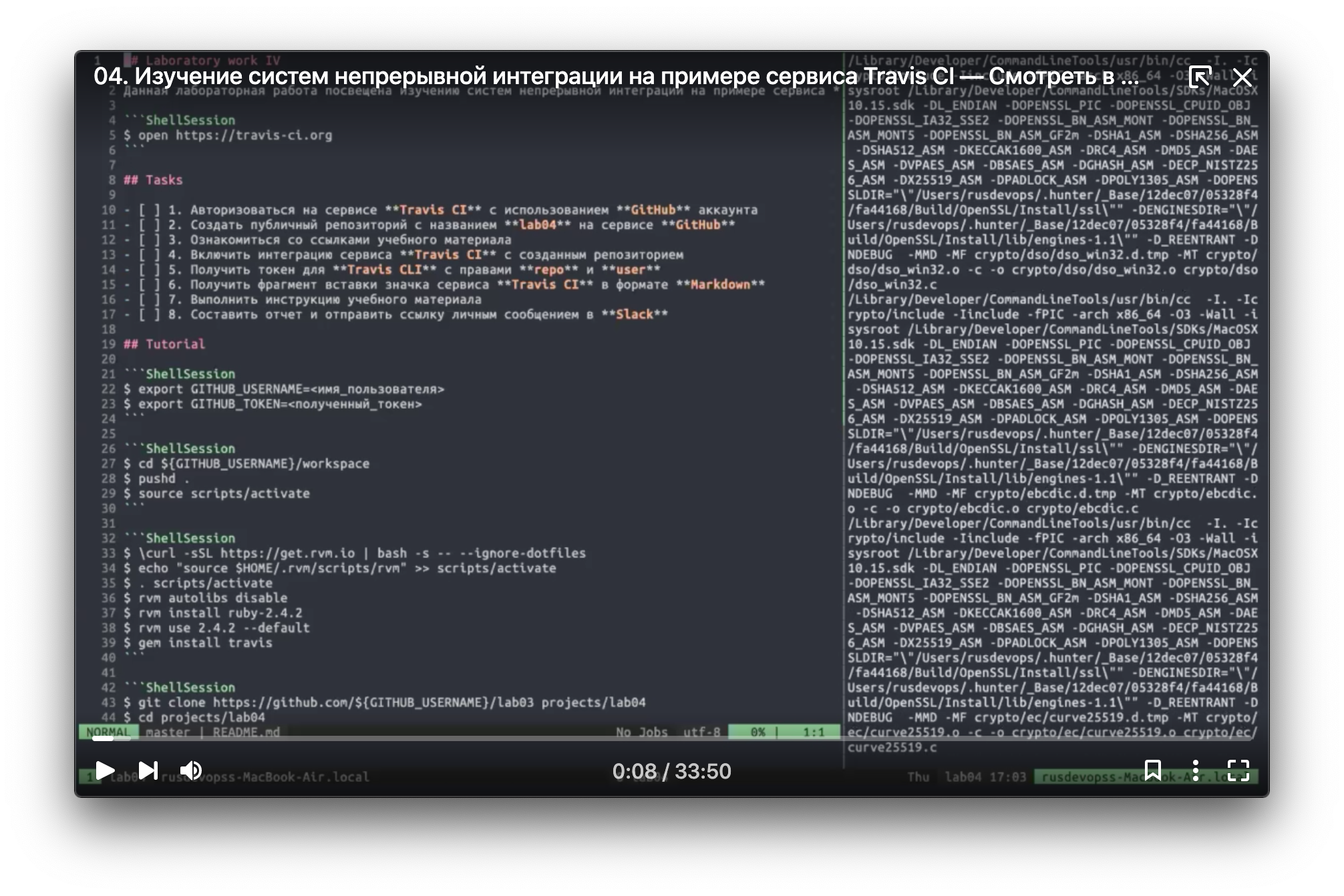The image size is (1344, 896).
Task: Skip to the next video
Action: (148, 770)
